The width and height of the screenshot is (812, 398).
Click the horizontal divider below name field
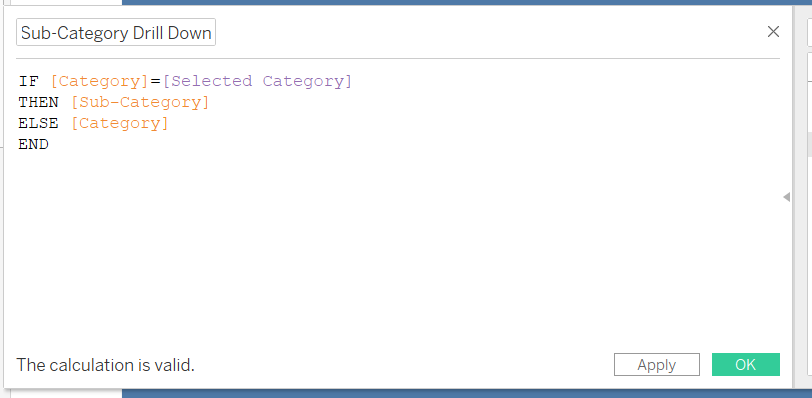tap(398, 58)
